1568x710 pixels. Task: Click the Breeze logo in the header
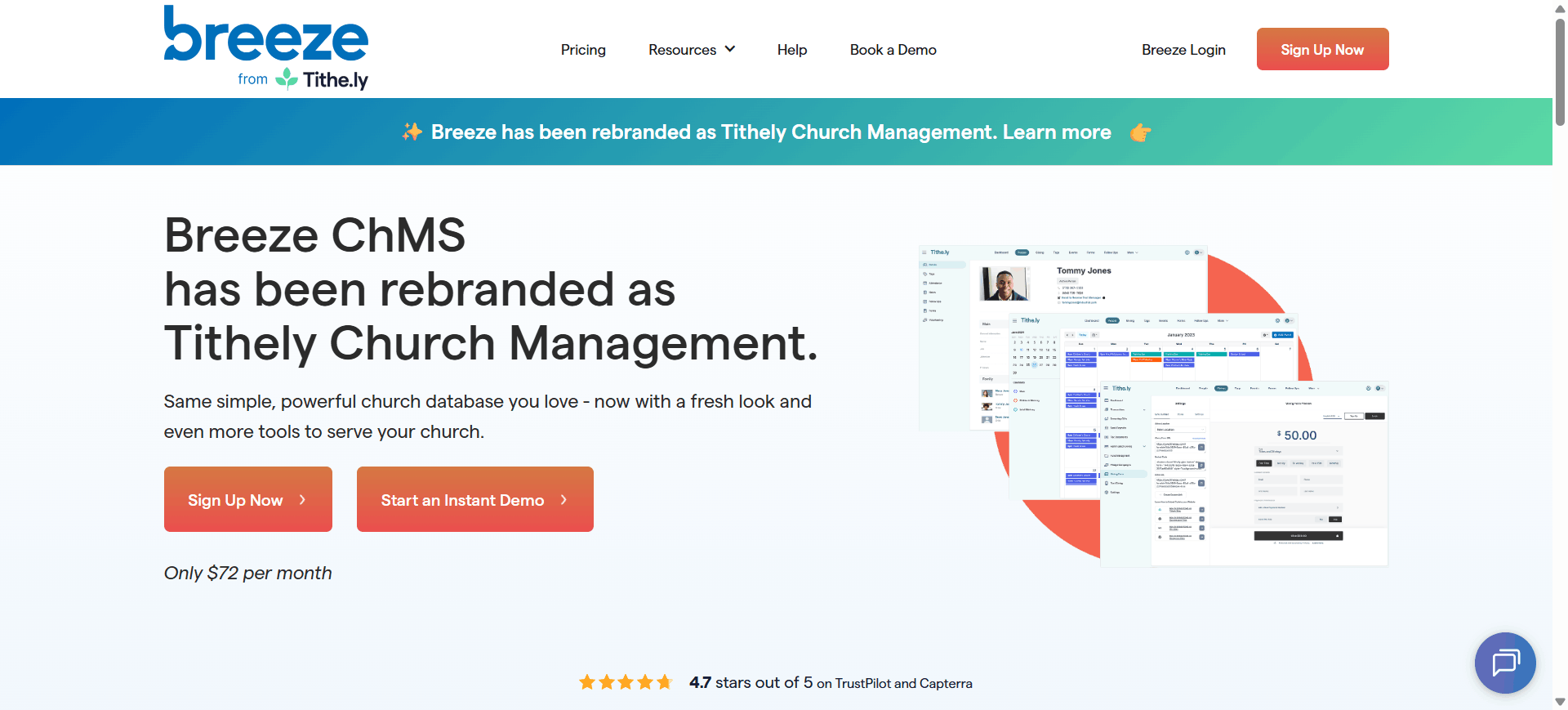[x=266, y=47]
